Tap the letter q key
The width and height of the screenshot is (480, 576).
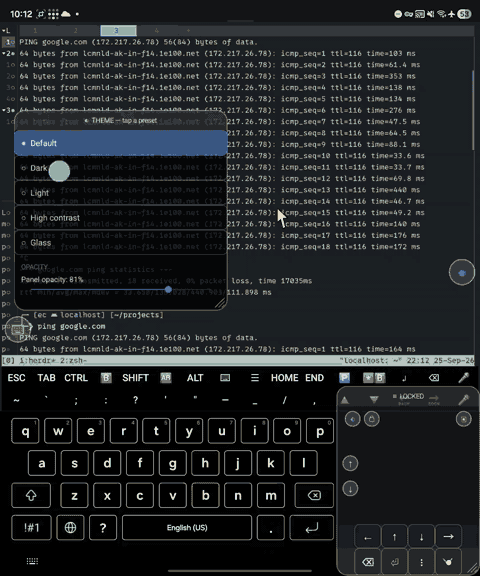click(x=25, y=431)
